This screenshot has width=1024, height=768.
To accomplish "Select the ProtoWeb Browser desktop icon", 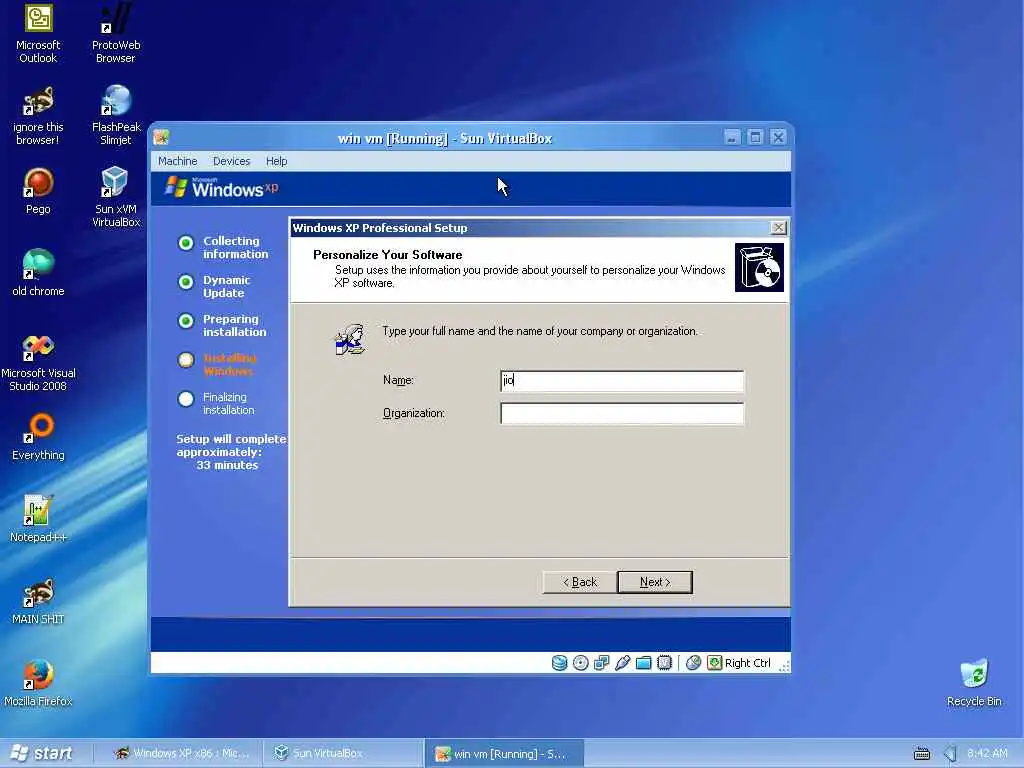I will 116,34.
